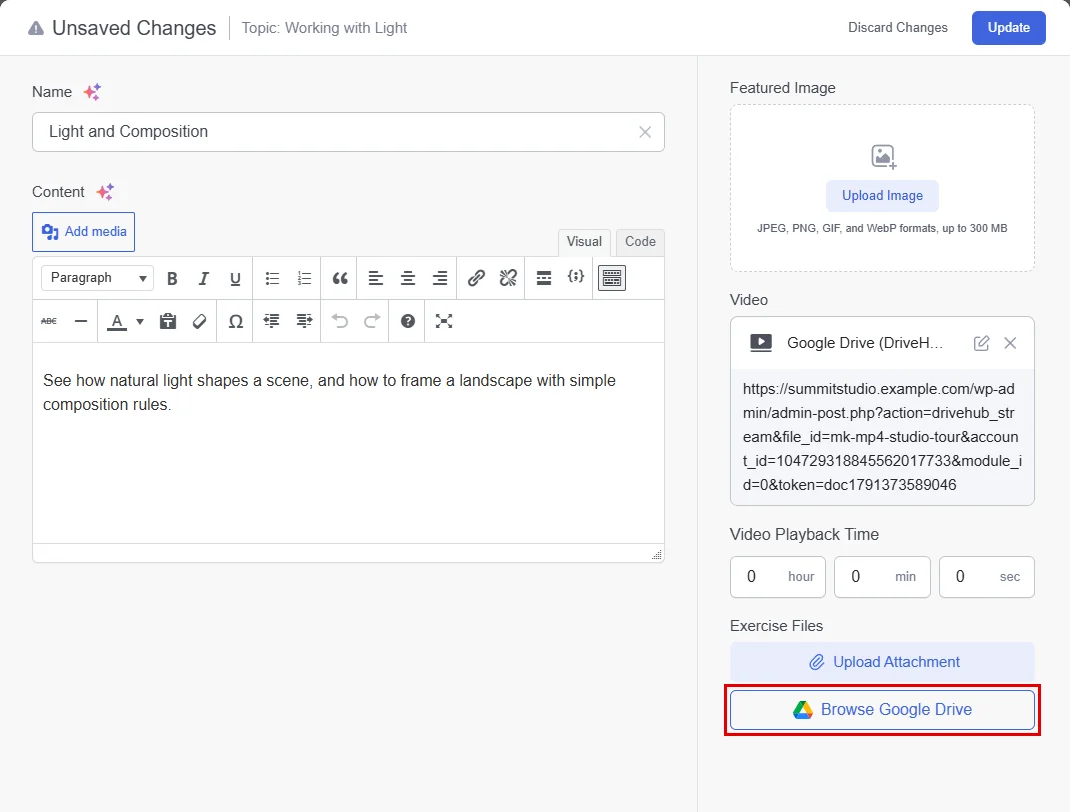Switch to the Visual editor tab
Viewport: 1070px width, 812px height.
tap(584, 242)
